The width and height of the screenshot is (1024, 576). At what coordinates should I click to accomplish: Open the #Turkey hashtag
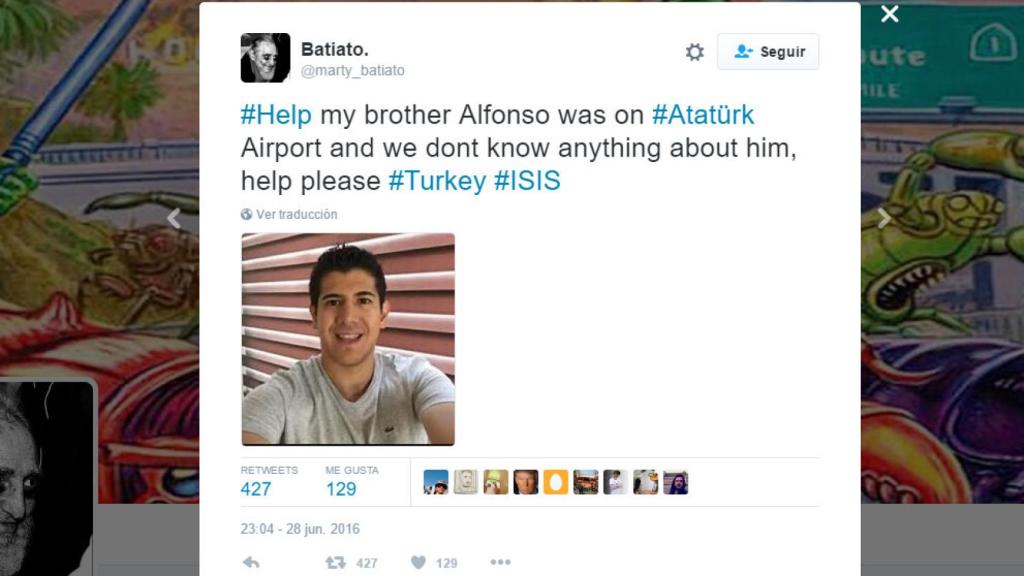(x=438, y=181)
